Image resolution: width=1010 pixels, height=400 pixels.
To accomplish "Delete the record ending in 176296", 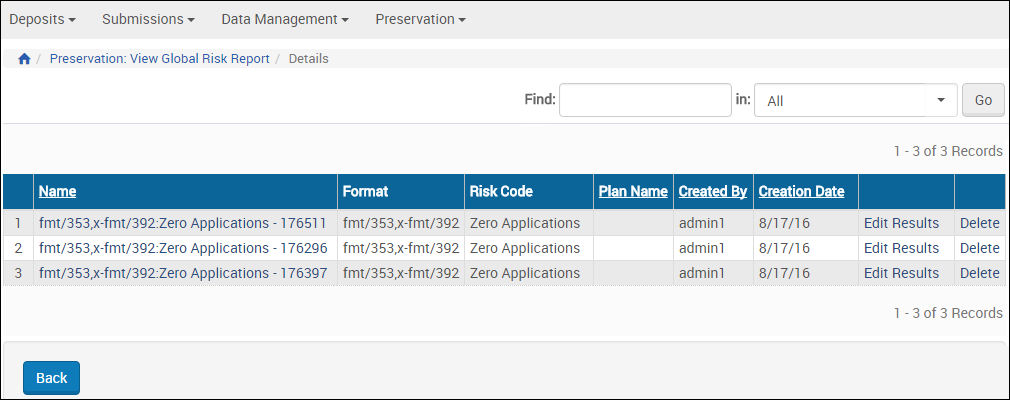I will click(x=979, y=248).
